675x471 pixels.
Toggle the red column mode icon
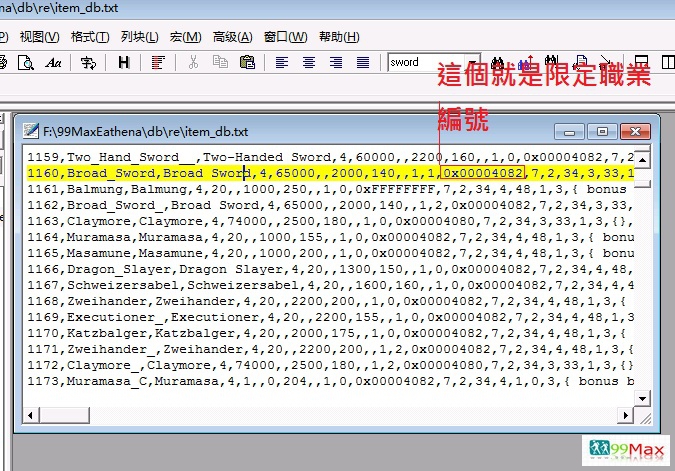pos(158,62)
